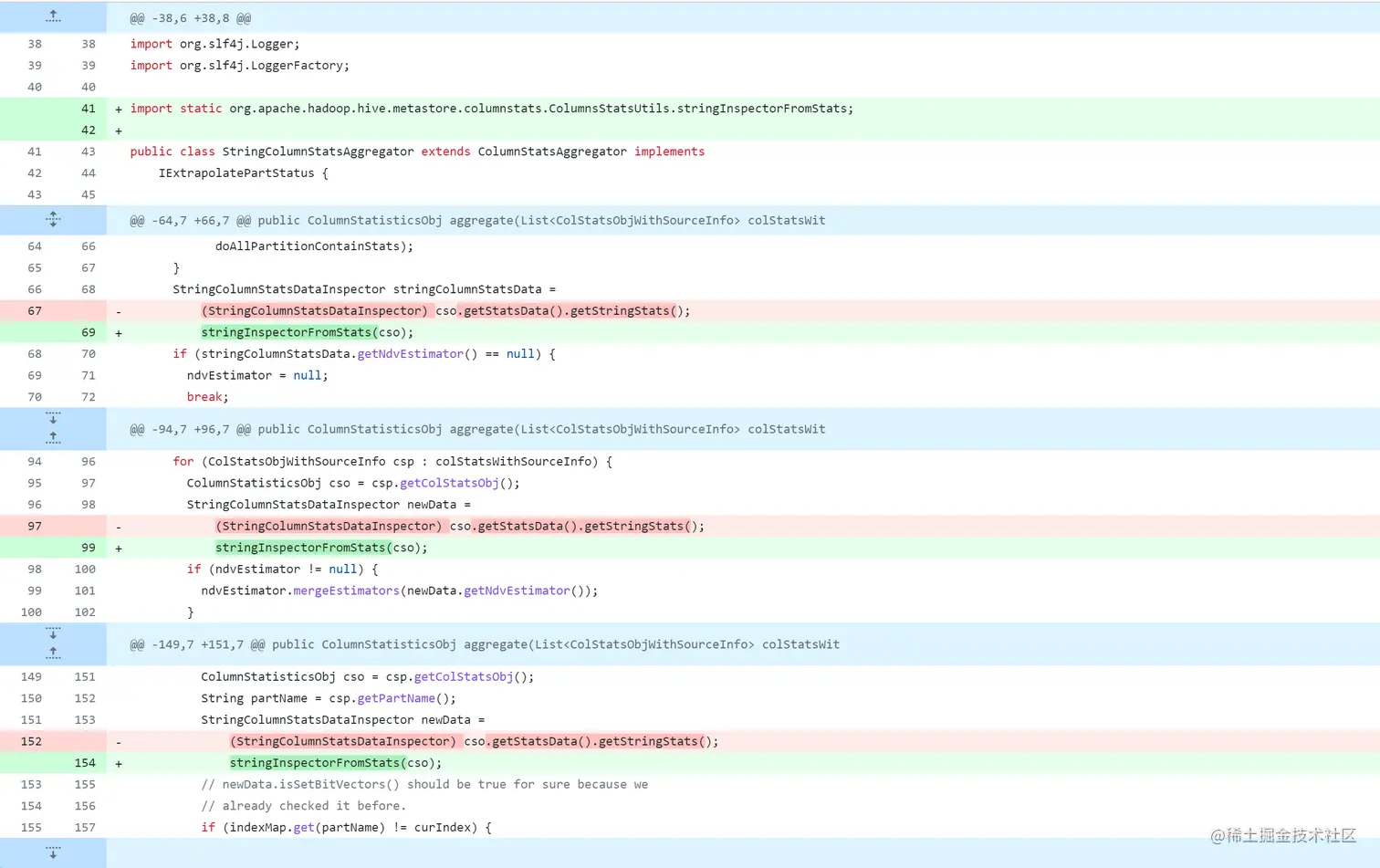Click 'String partName = csp.getPartName();' line

(329, 698)
